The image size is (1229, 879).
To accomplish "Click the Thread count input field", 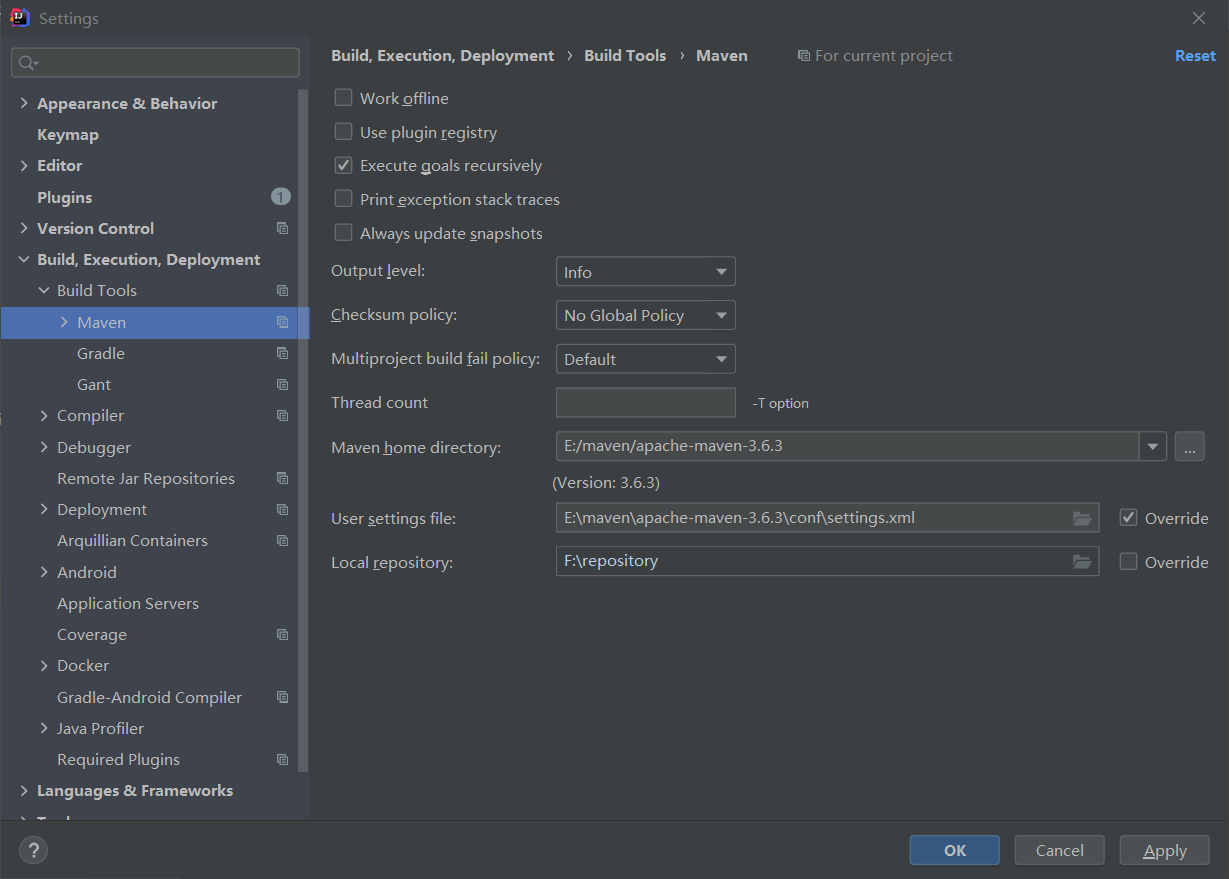I will (646, 402).
